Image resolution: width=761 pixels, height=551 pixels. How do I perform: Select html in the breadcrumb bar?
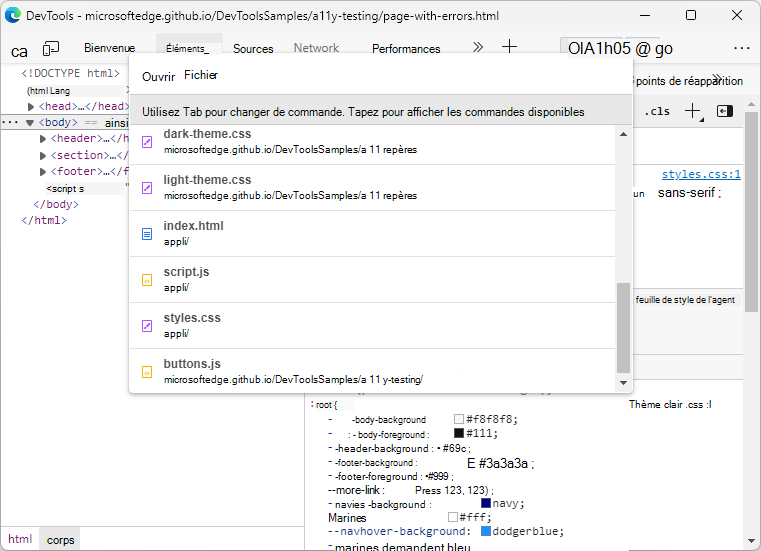(x=20, y=539)
